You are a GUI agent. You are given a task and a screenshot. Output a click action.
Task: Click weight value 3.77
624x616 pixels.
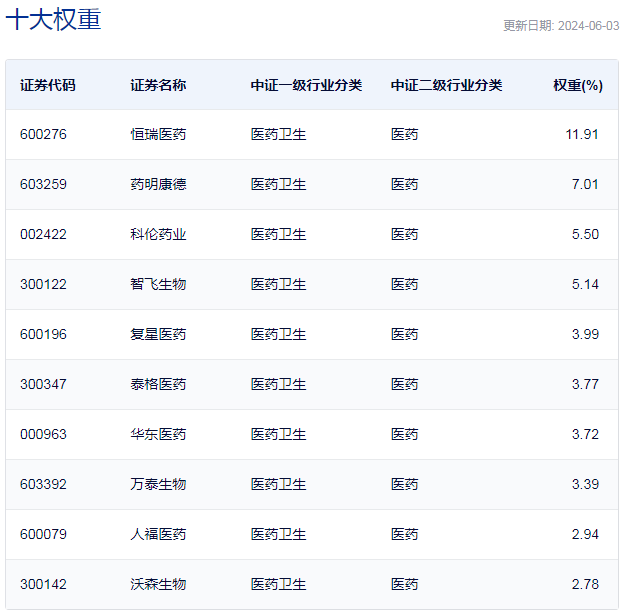tap(585, 384)
